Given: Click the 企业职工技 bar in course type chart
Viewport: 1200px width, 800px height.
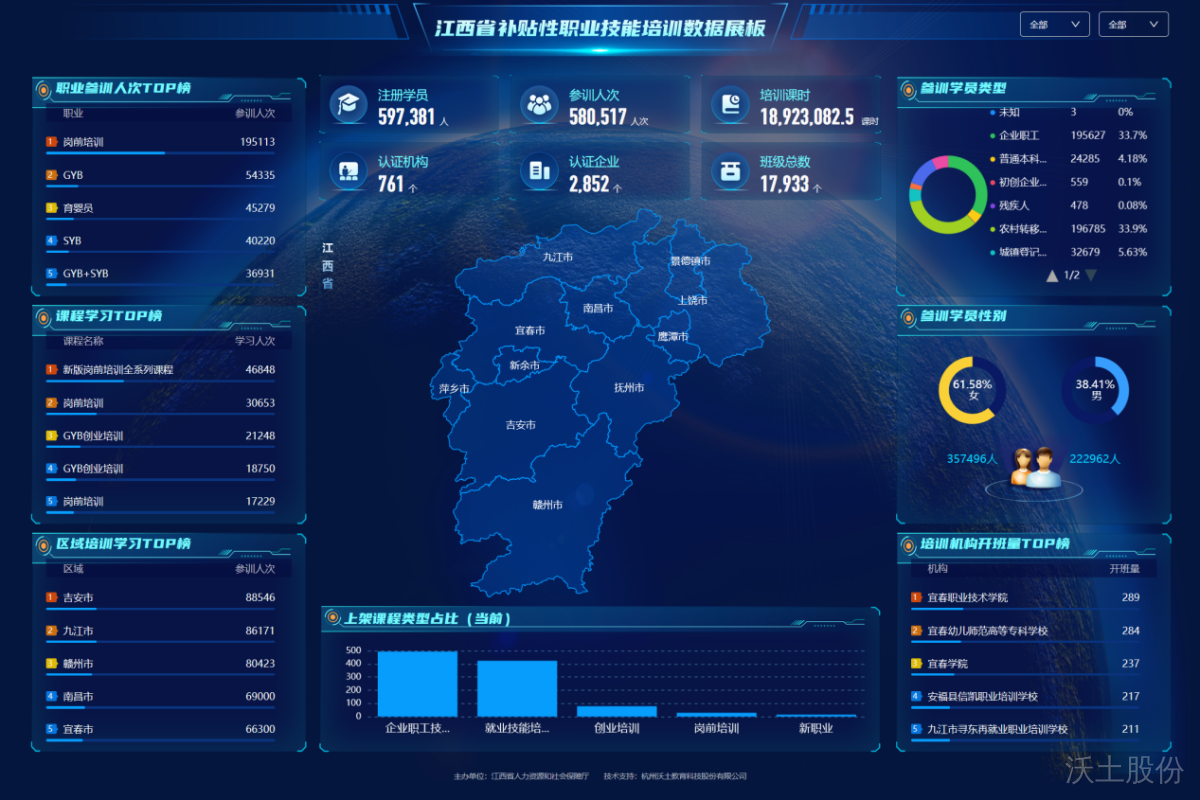Looking at the screenshot, I should tap(417, 684).
